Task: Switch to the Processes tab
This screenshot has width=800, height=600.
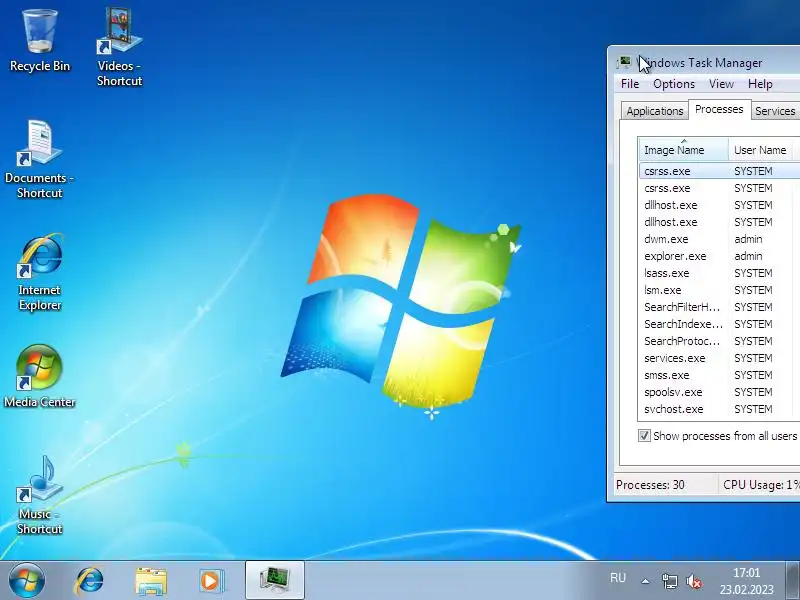Action: 719,109
